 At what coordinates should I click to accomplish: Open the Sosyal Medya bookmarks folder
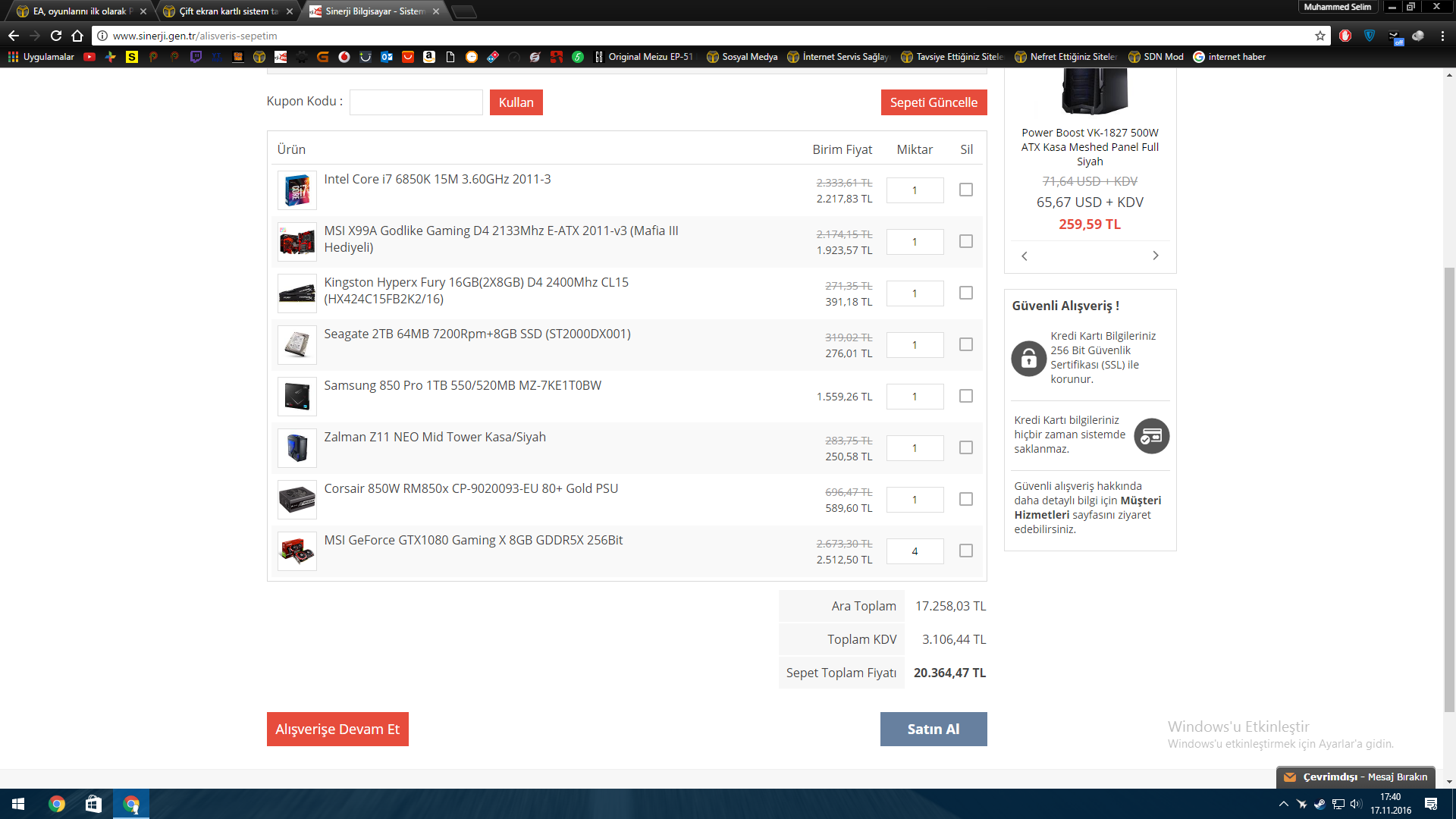point(742,57)
